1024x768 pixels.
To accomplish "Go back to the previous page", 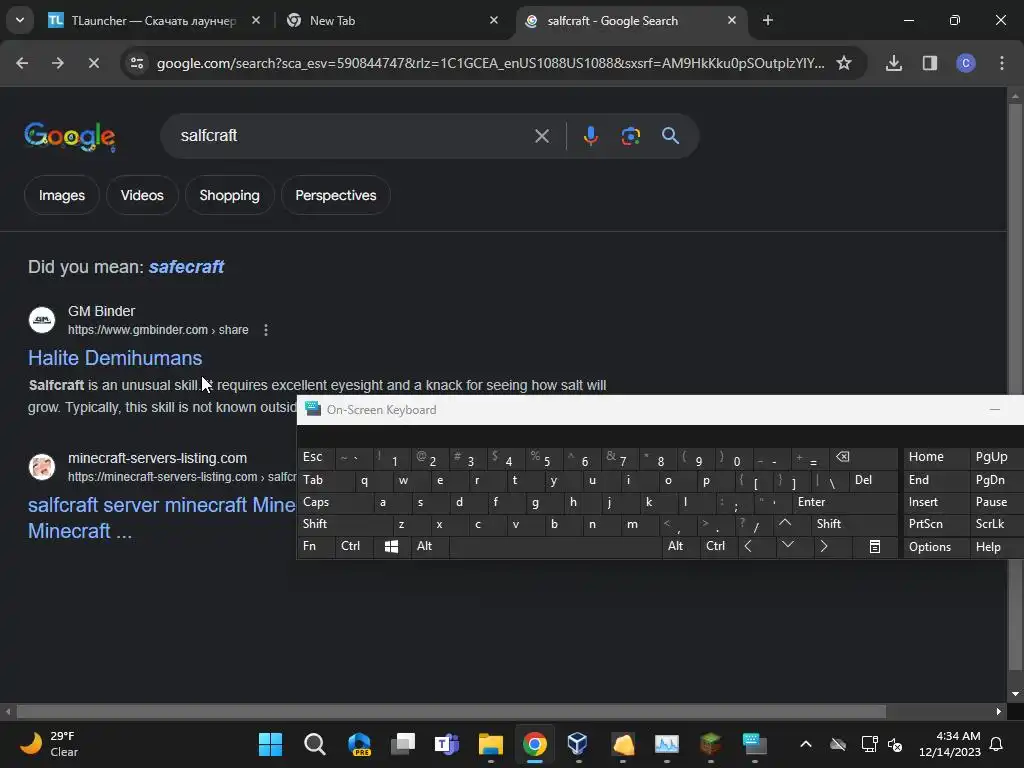I will pos(22,63).
